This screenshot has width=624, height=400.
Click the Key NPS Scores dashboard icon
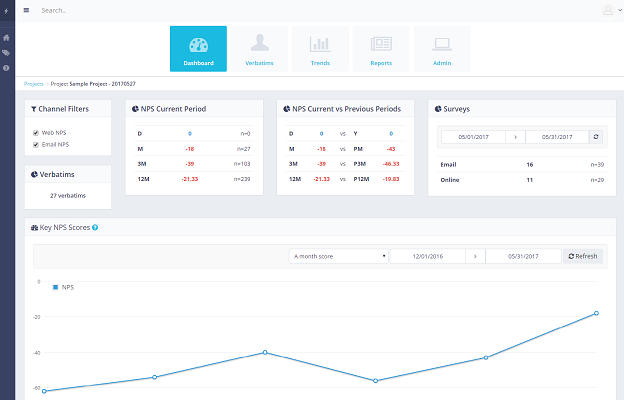pos(35,228)
